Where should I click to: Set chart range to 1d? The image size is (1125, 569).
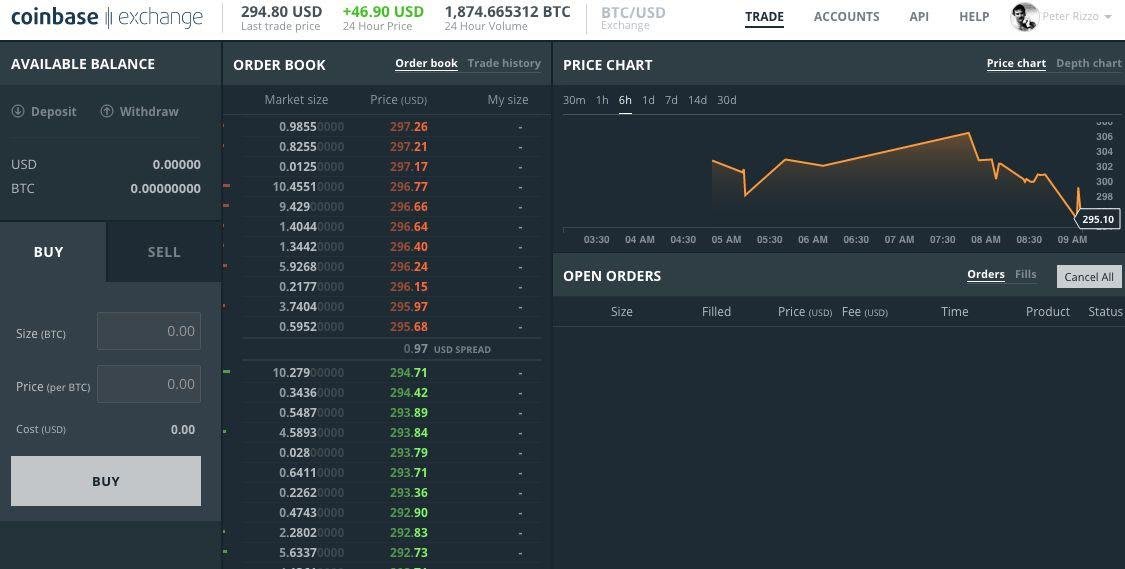648,100
